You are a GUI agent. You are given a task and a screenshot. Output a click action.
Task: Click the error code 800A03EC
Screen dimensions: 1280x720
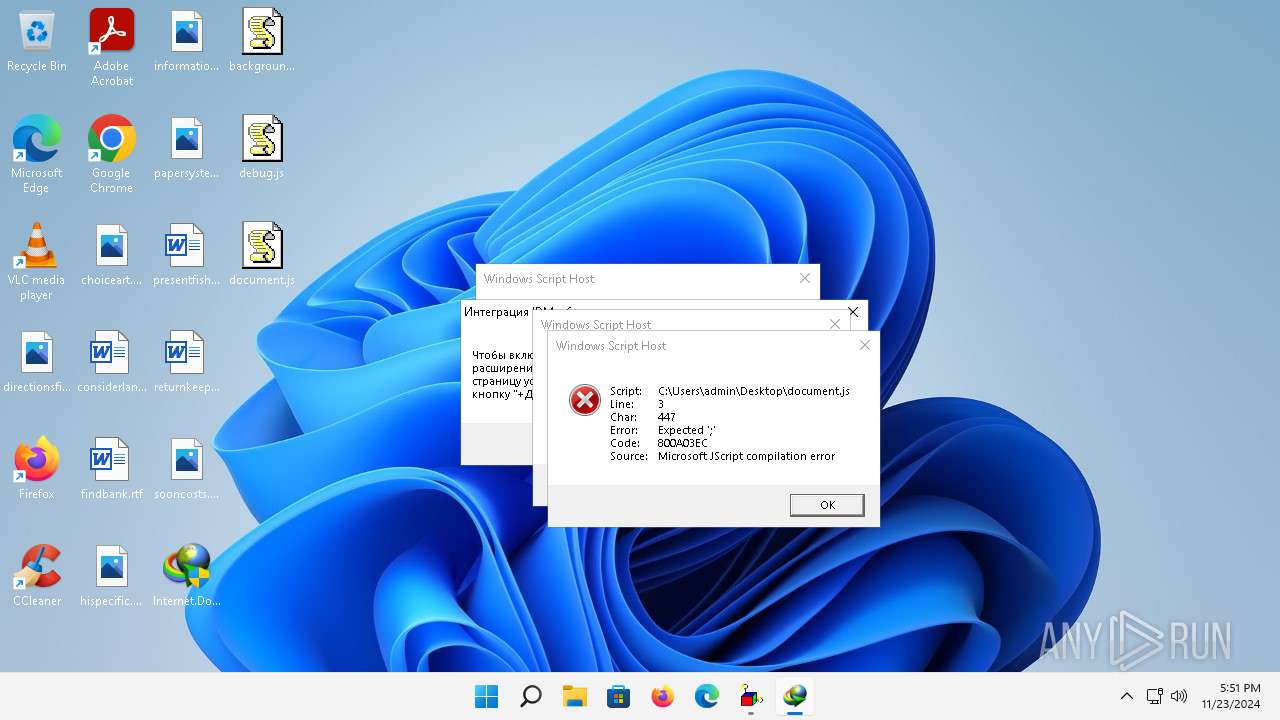click(683, 443)
